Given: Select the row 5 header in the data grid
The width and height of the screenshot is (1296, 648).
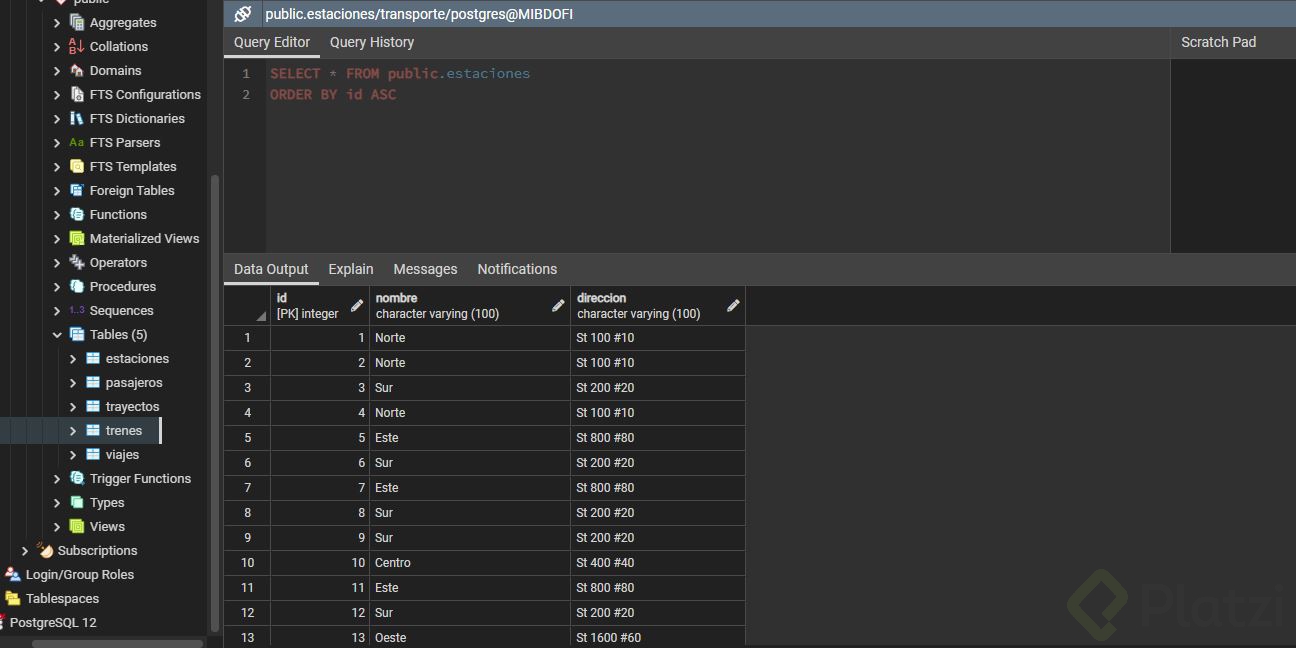Looking at the screenshot, I should tap(247, 438).
